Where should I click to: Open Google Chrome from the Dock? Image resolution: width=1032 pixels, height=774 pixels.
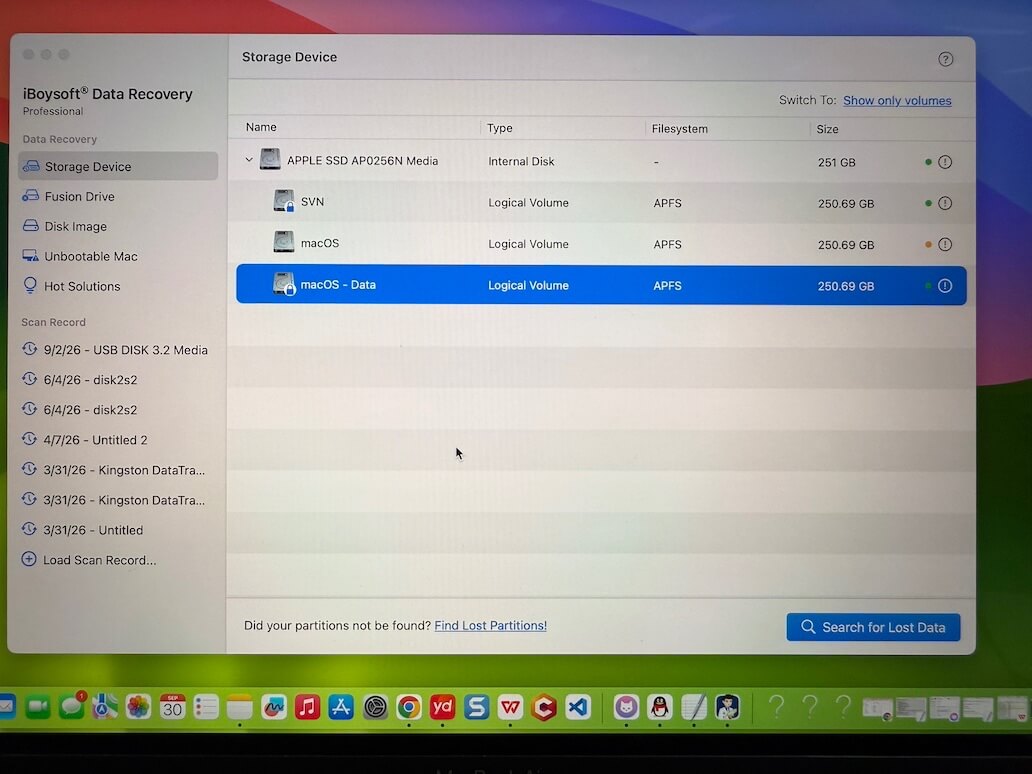[x=409, y=708]
